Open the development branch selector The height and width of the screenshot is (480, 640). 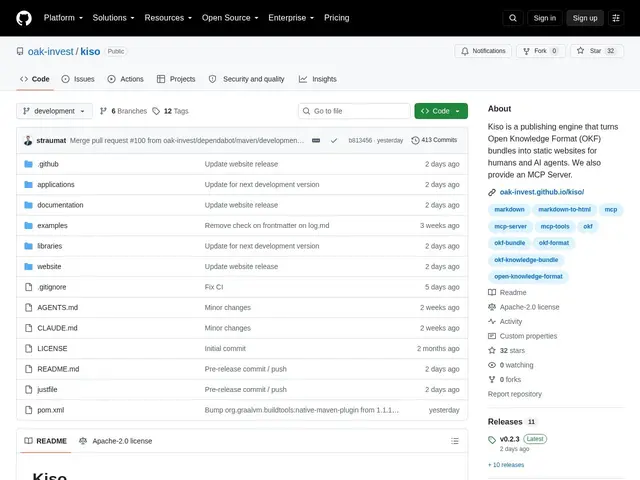point(54,111)
